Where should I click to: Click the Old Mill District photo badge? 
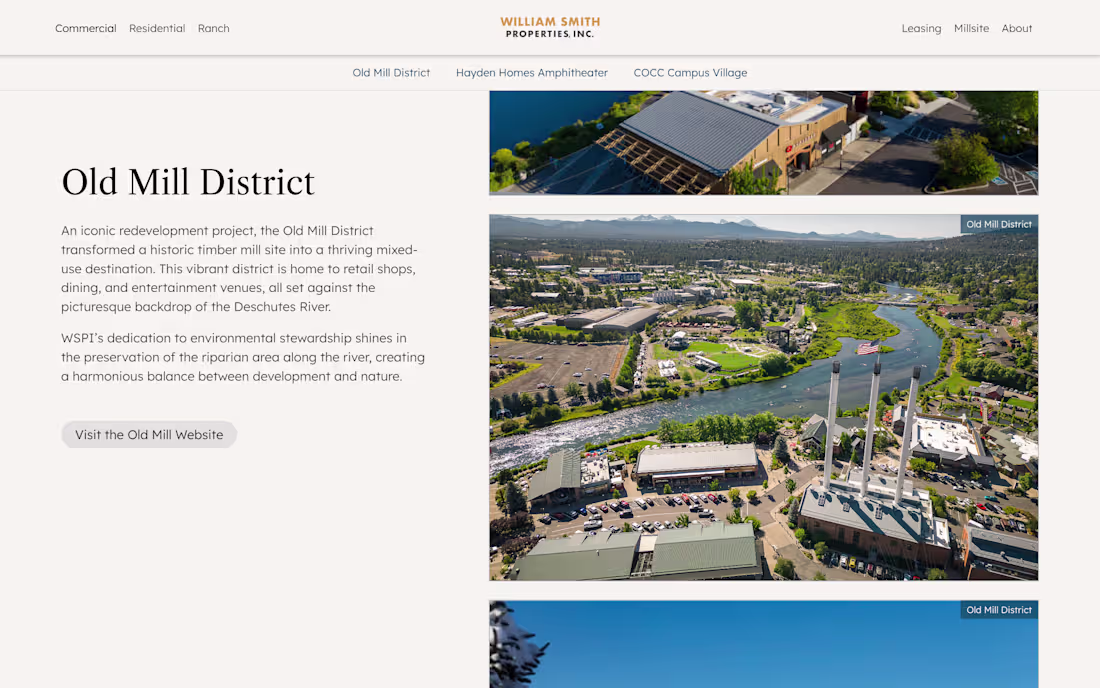(998, 224)
